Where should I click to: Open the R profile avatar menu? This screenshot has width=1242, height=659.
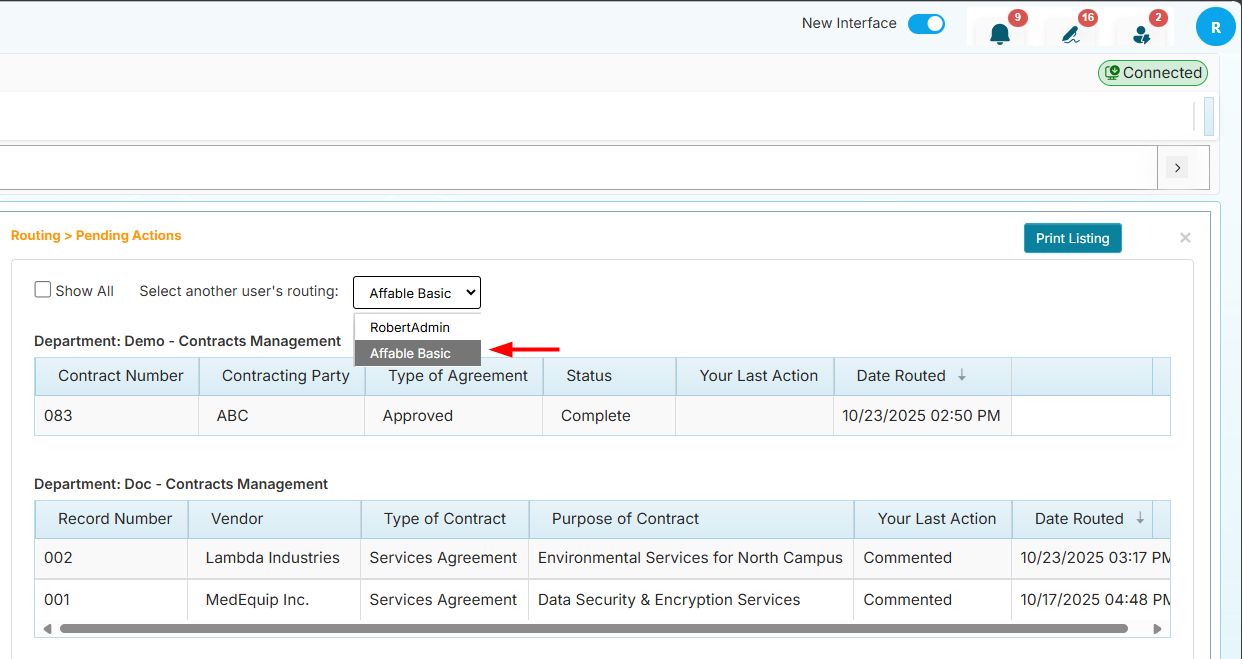click(1215, 26)
